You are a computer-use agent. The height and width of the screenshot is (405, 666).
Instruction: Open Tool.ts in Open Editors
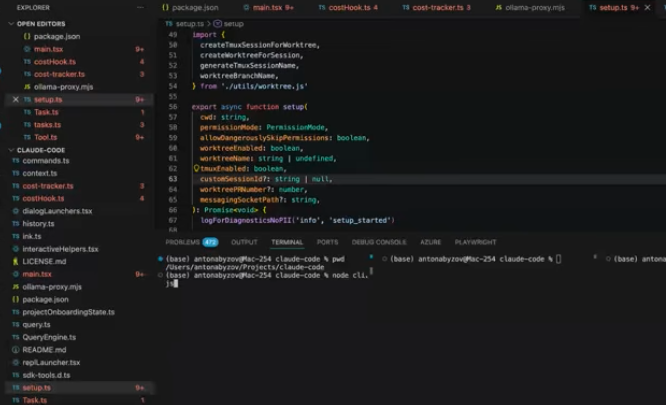pos(45,137)
